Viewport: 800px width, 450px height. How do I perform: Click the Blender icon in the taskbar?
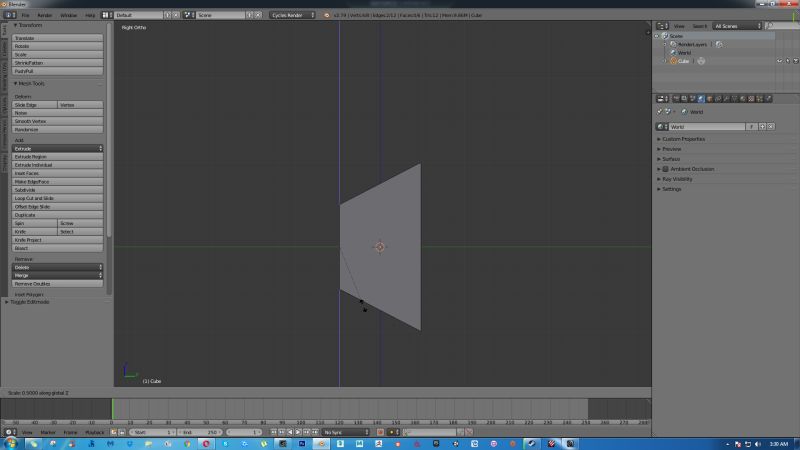(x=321, y=444)
